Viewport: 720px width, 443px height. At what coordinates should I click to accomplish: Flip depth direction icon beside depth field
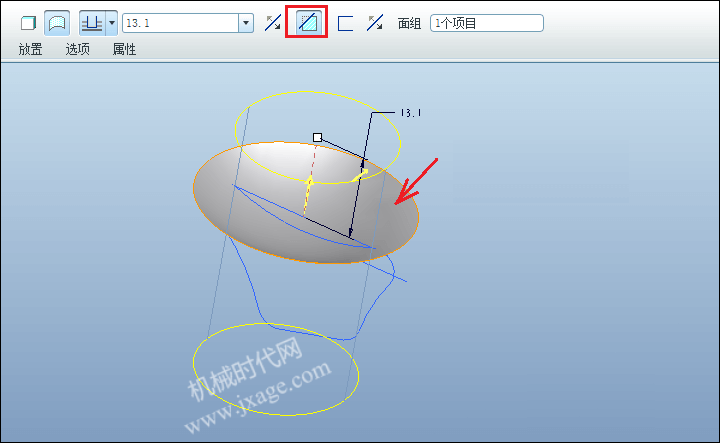(273, 23)
